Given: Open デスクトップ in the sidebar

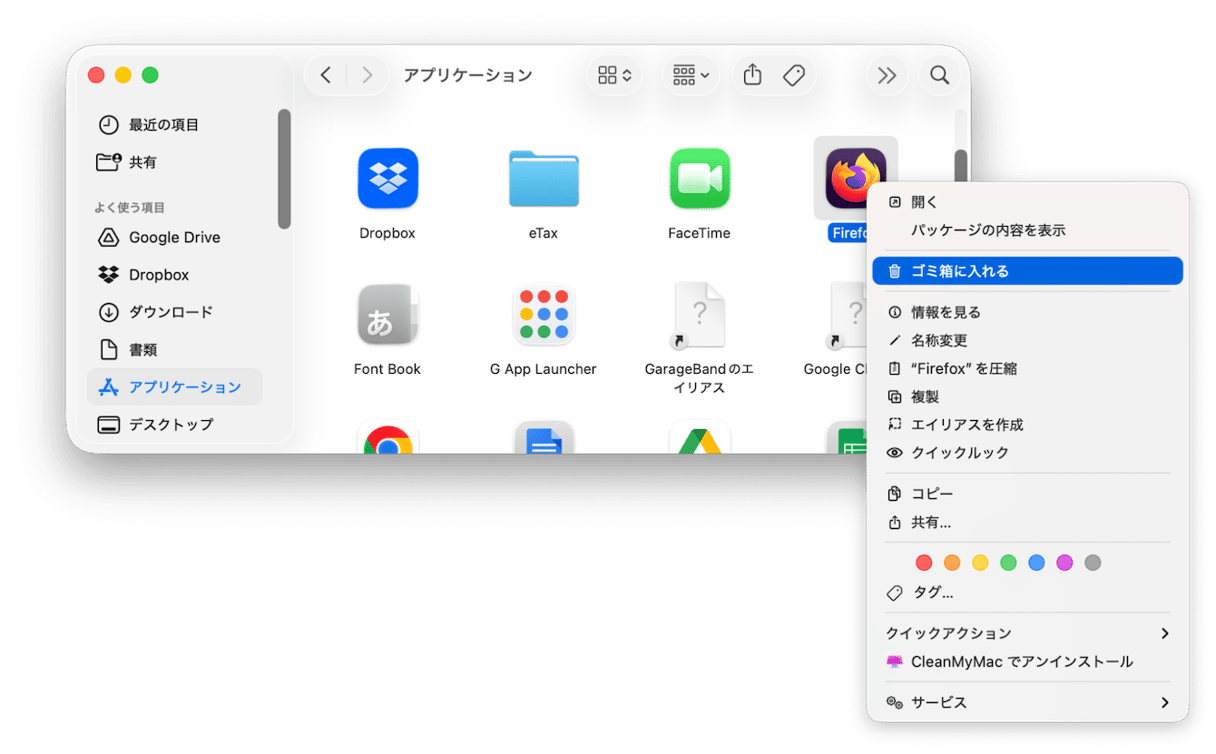Looking at the screenshot, I should tap(174, 424).
